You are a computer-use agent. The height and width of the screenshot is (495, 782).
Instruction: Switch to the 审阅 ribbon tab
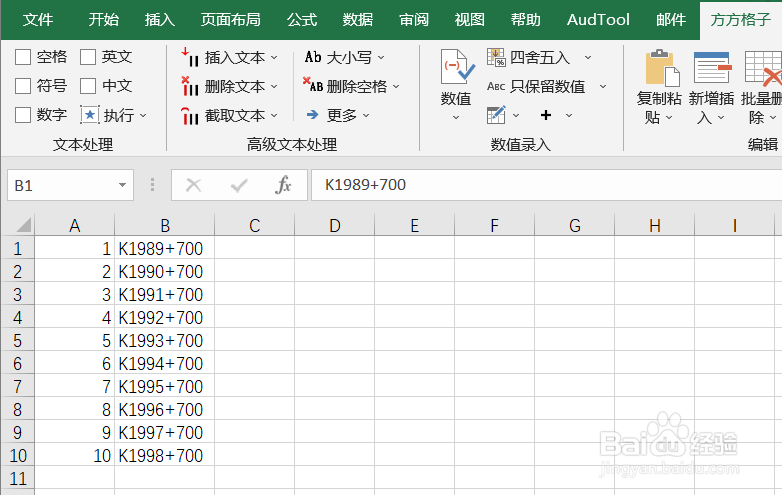[414, 20]
